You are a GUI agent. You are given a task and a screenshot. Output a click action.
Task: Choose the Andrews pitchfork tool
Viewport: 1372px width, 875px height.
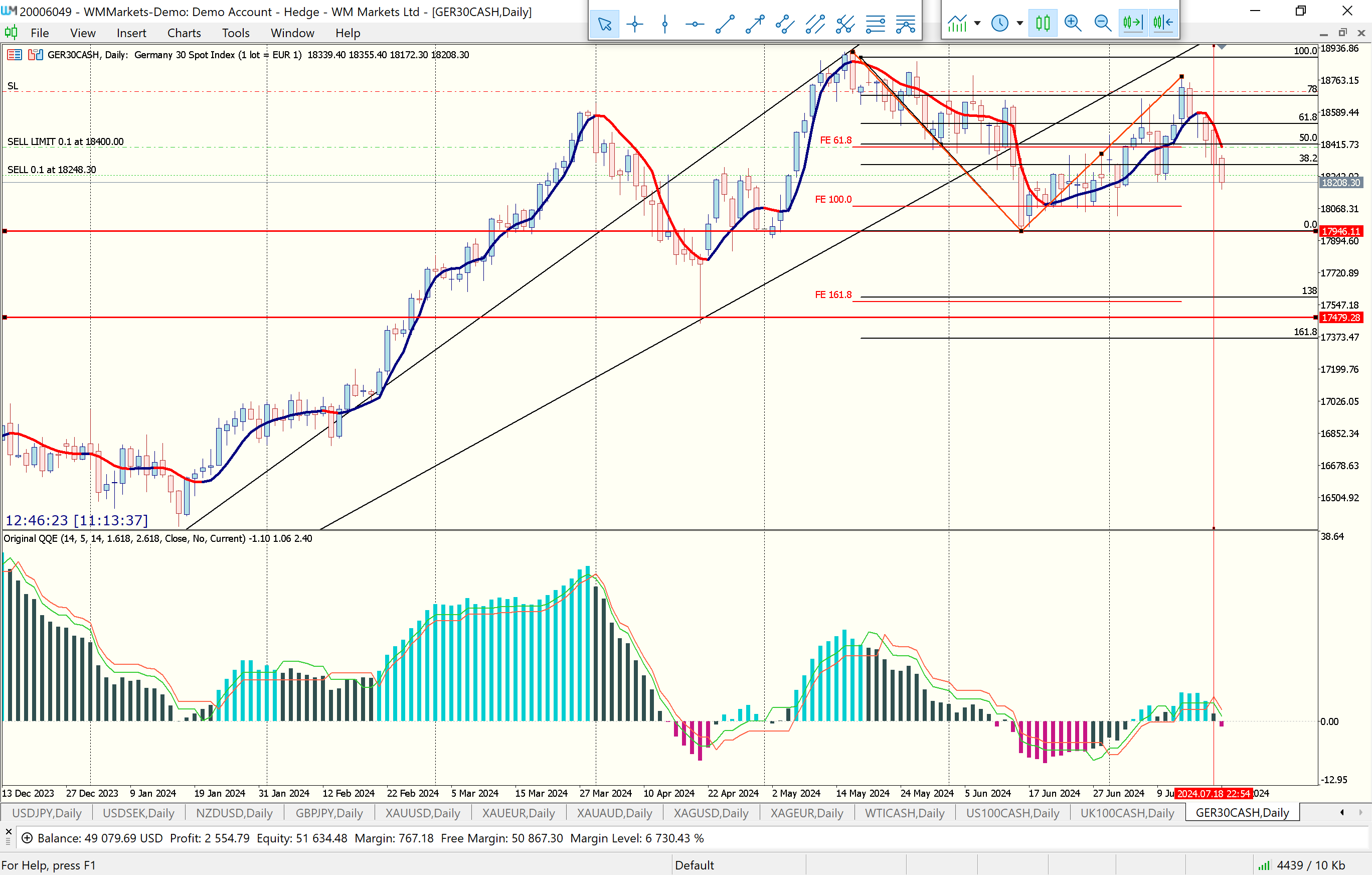(845, 24)
